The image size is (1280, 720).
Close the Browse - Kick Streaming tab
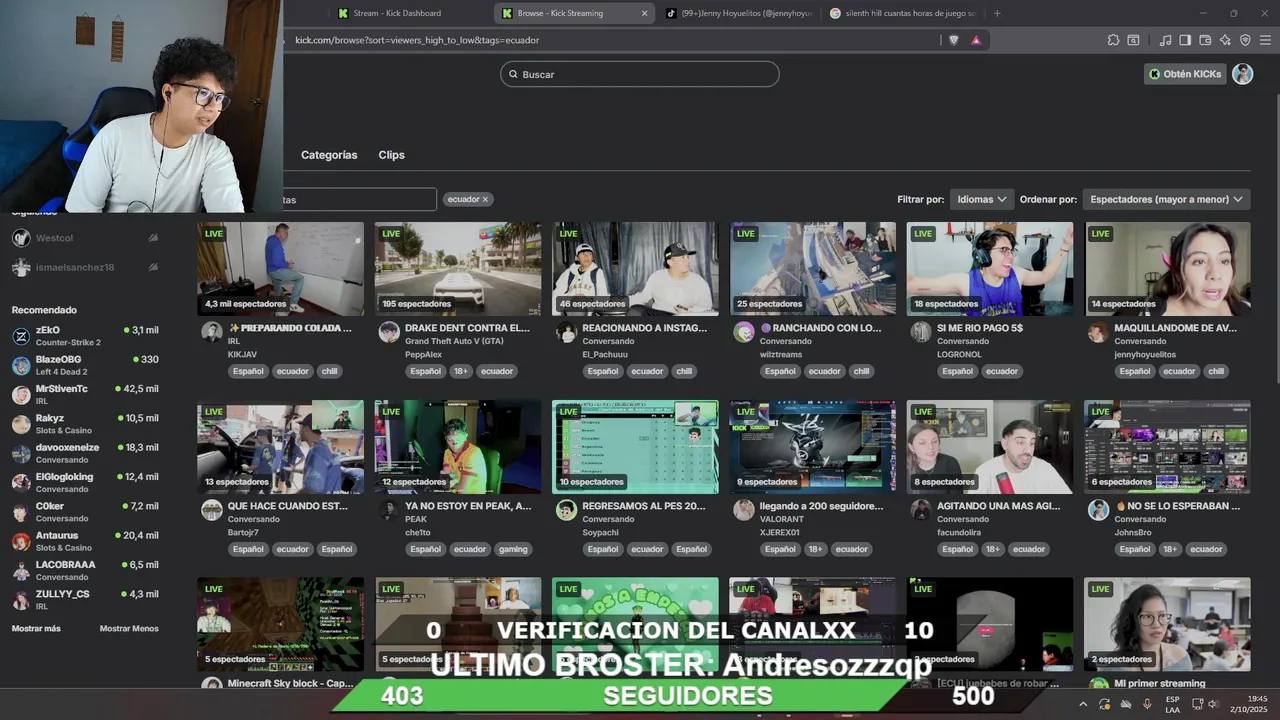644,13
